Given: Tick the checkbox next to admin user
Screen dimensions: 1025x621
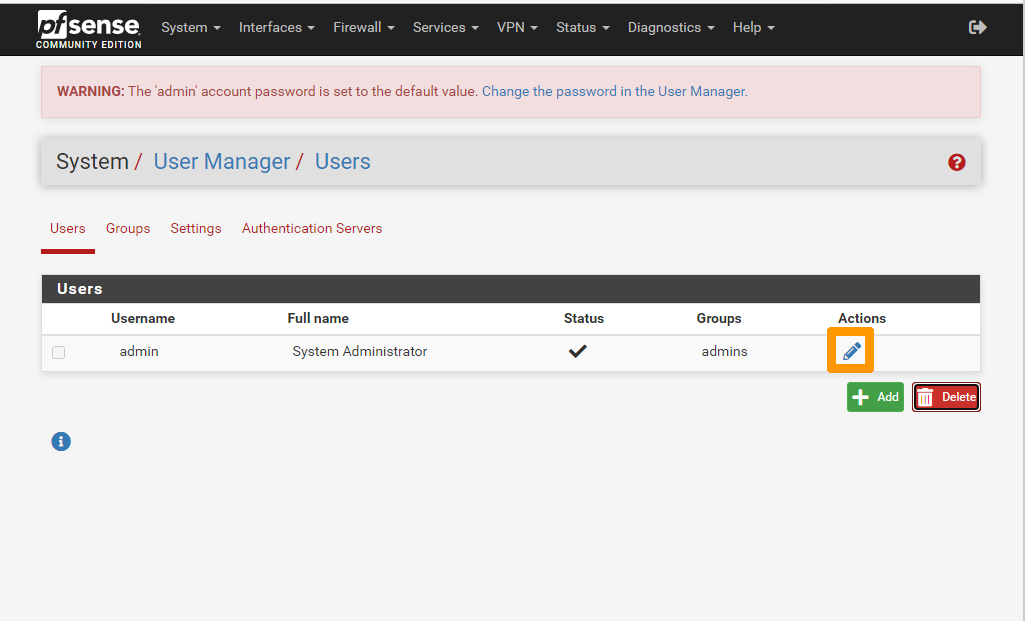Looking at the screenshot, I should coord(58,352).
